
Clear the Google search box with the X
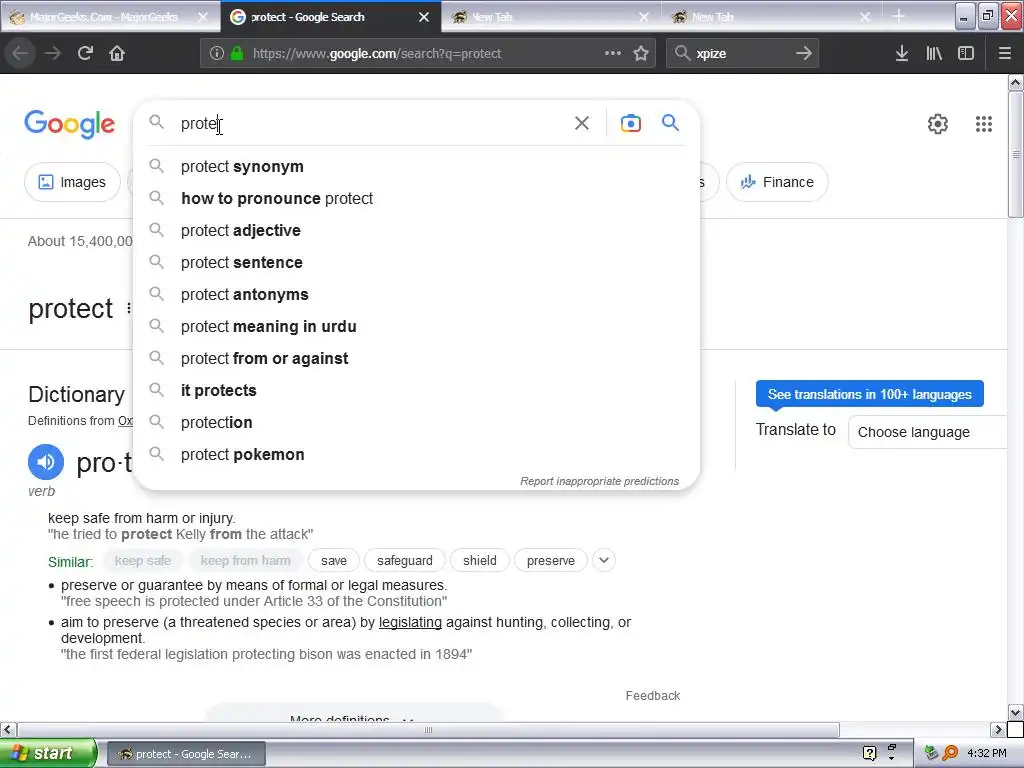582,123
